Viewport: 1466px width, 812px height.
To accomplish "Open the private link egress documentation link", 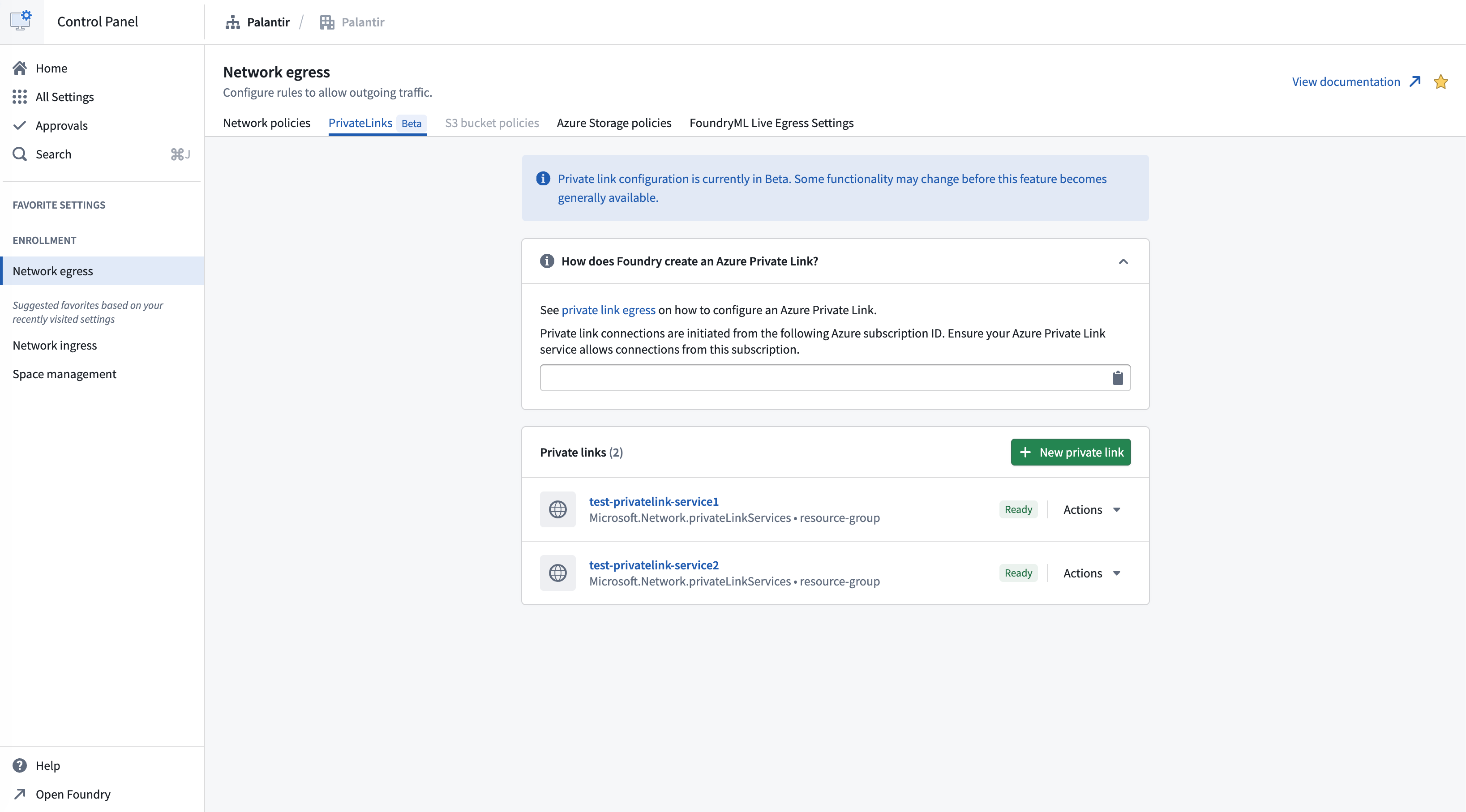I will (x=609, y=310).
